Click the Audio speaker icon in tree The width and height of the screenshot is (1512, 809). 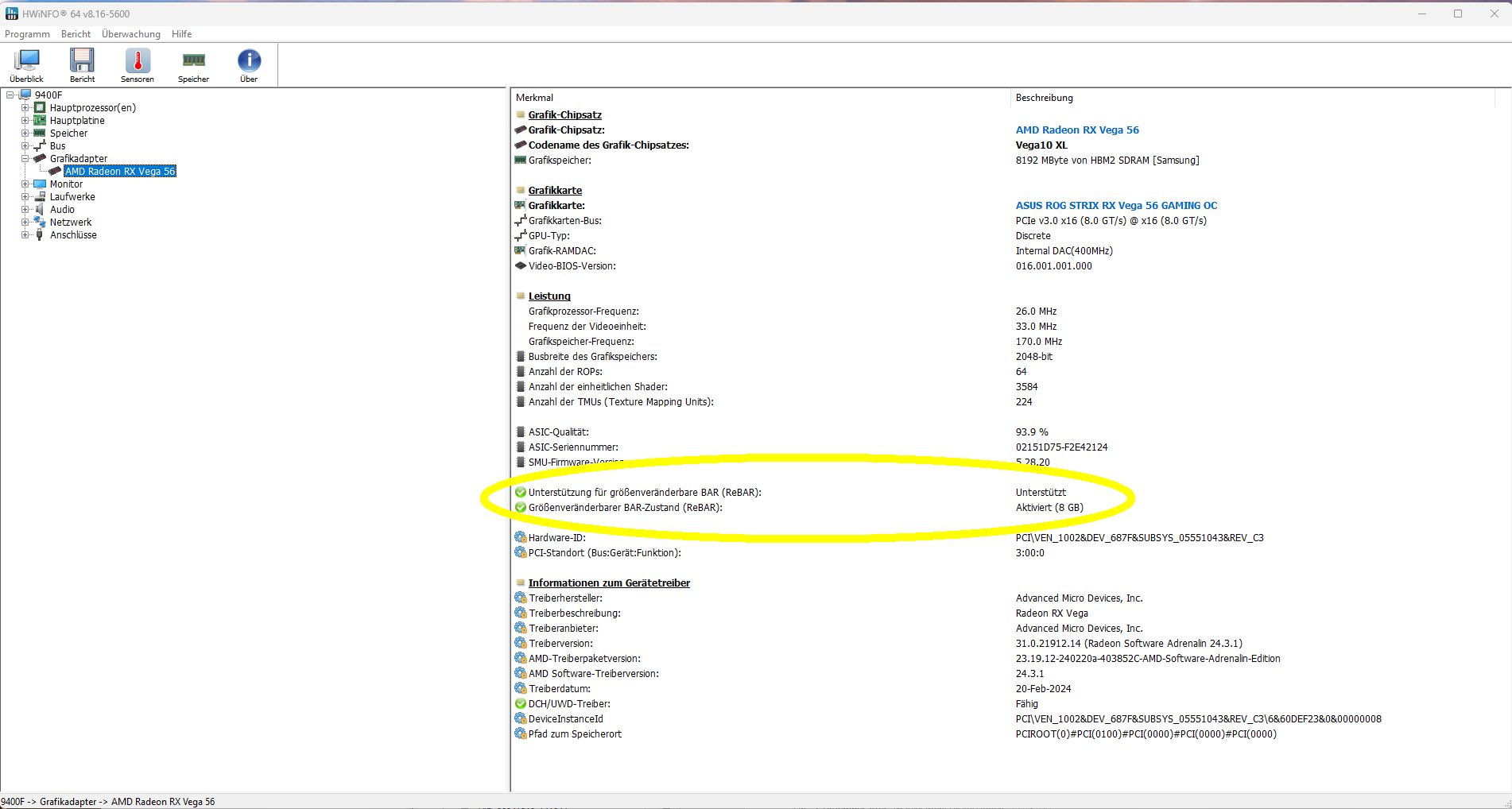pyautogui.click(x=40, y=210)
